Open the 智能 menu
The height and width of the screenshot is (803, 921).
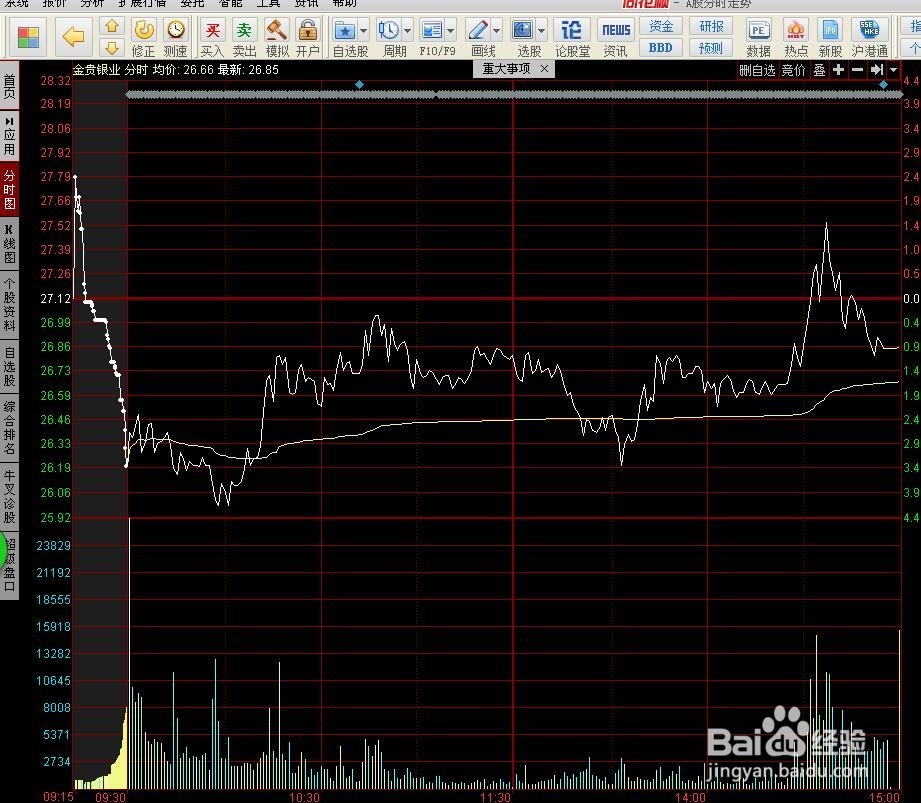[230, 4]
